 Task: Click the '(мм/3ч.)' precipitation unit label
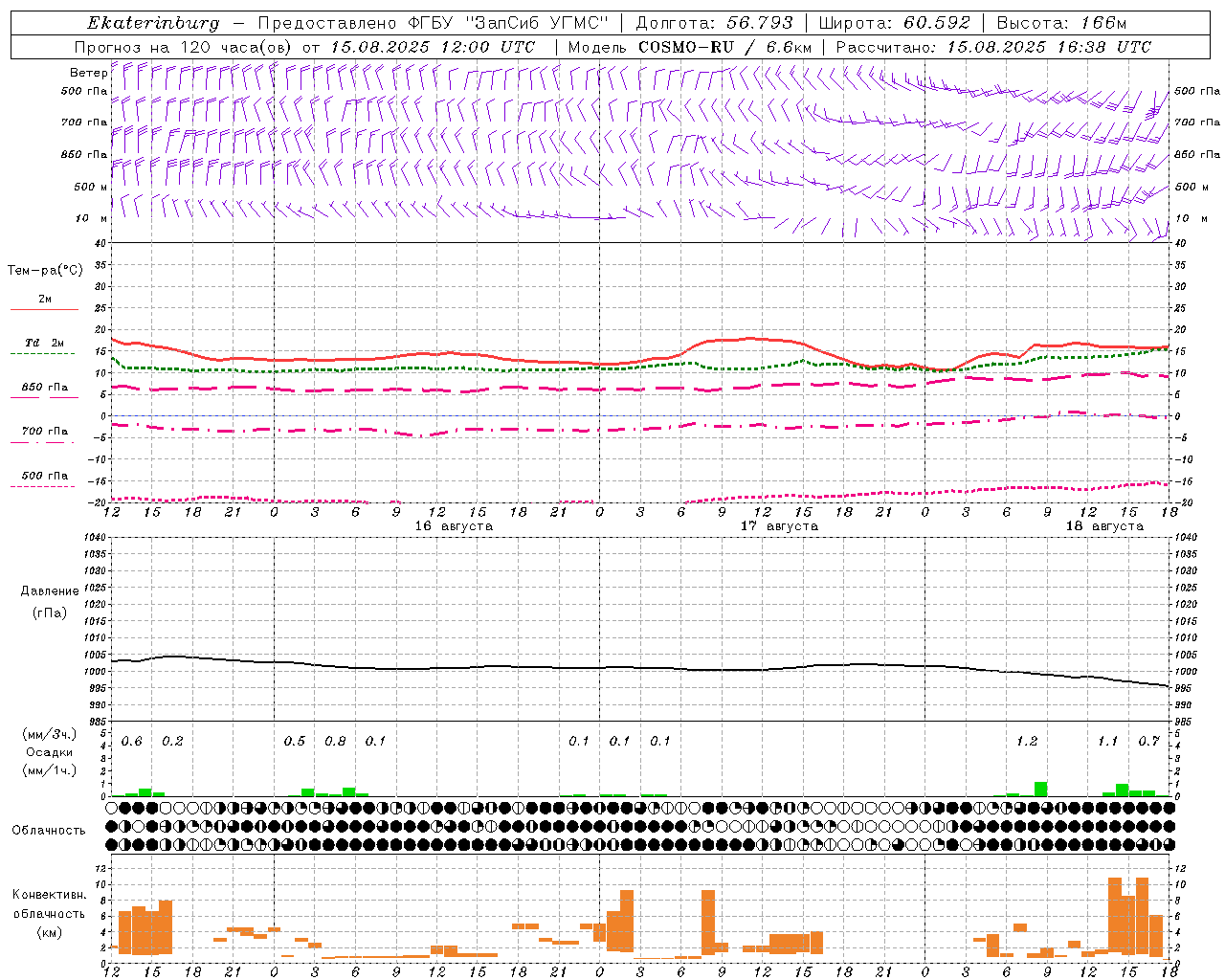click(50, 734)
